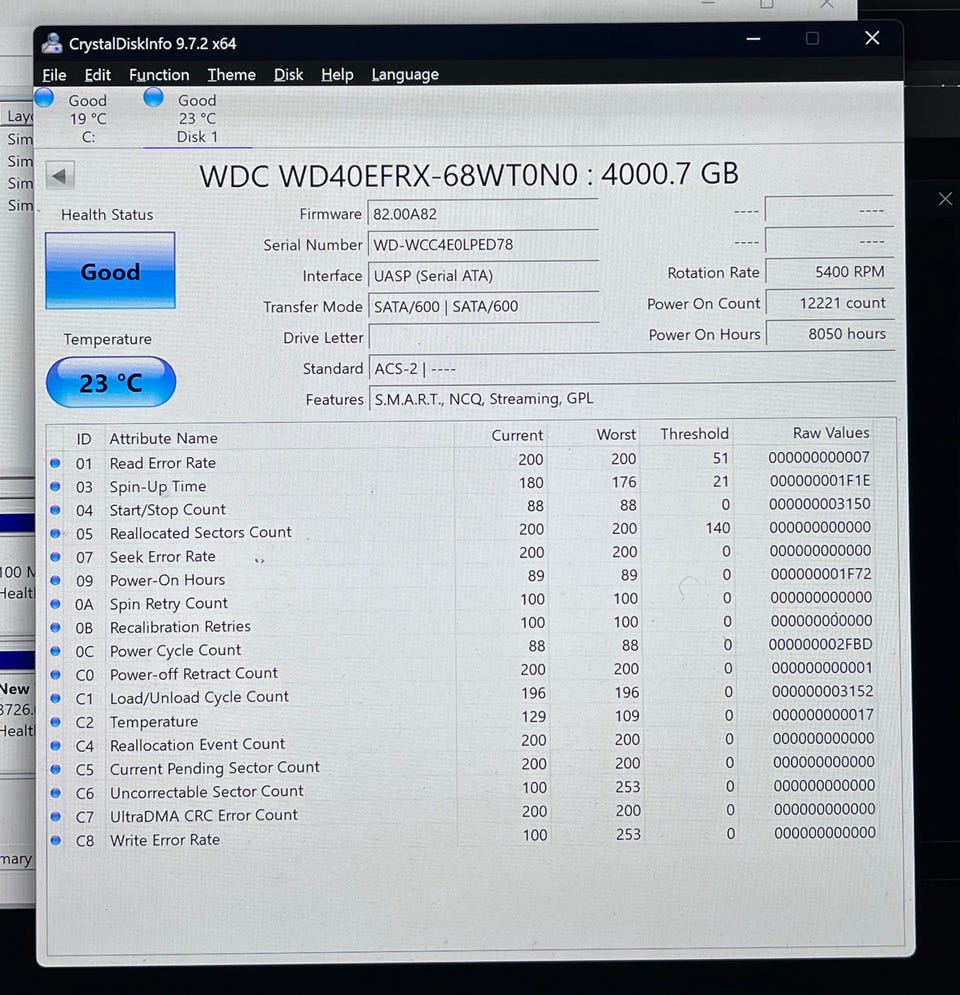Open the File menu
Screen dimensions: 960x995
(x=54, y=75)
